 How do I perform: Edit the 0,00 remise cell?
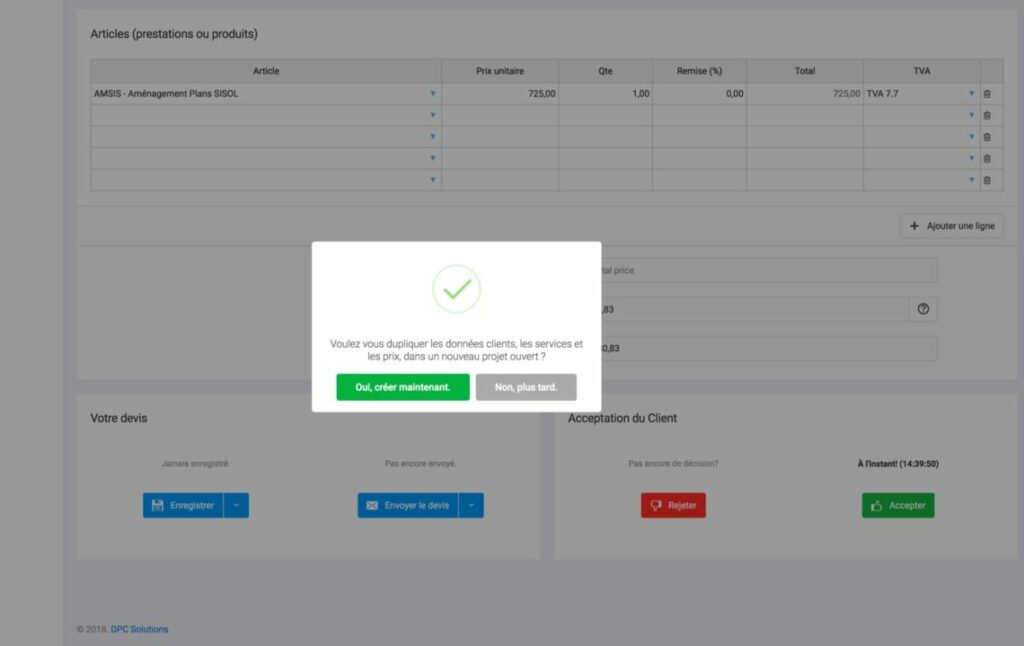[x=699, y=93]
